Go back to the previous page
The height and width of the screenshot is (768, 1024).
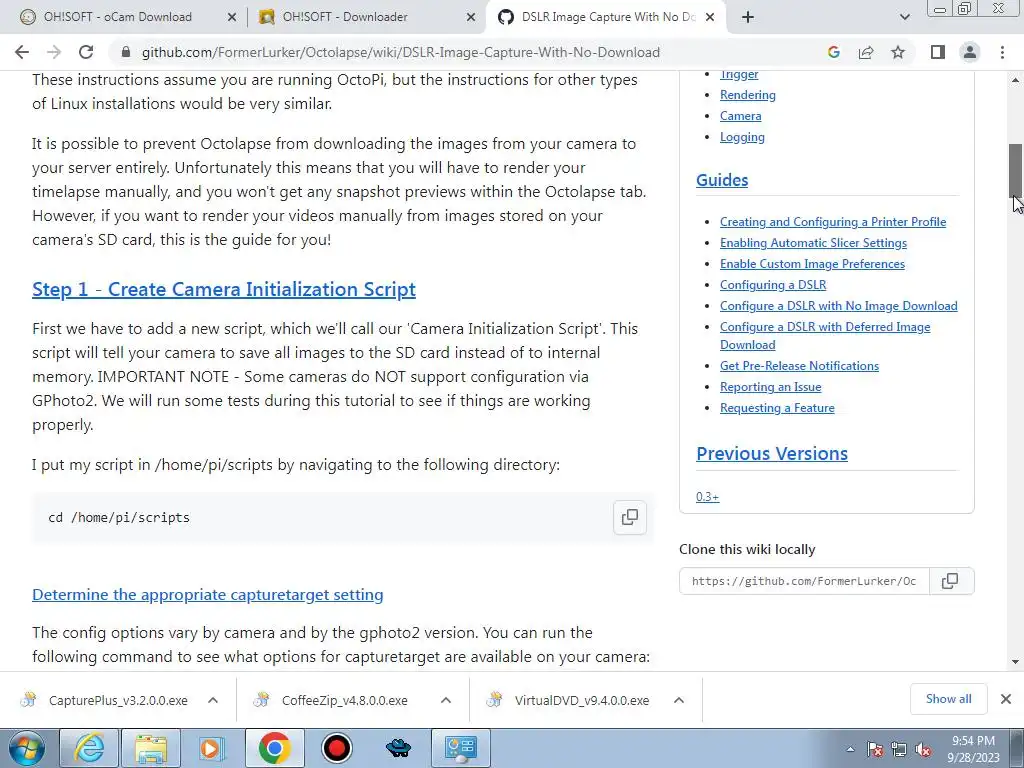tap(22, 52)
